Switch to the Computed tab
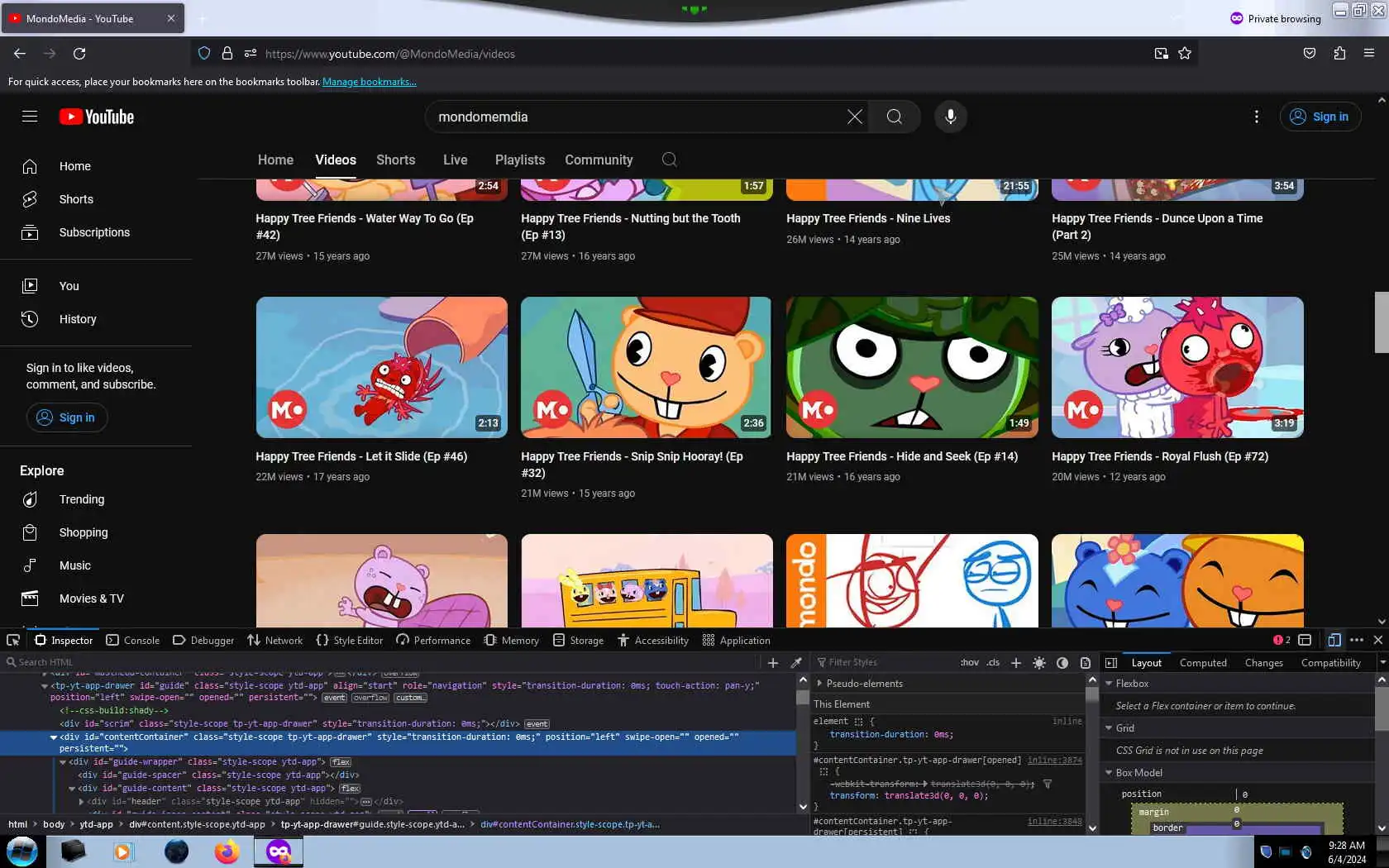 tap(1203, 662)
